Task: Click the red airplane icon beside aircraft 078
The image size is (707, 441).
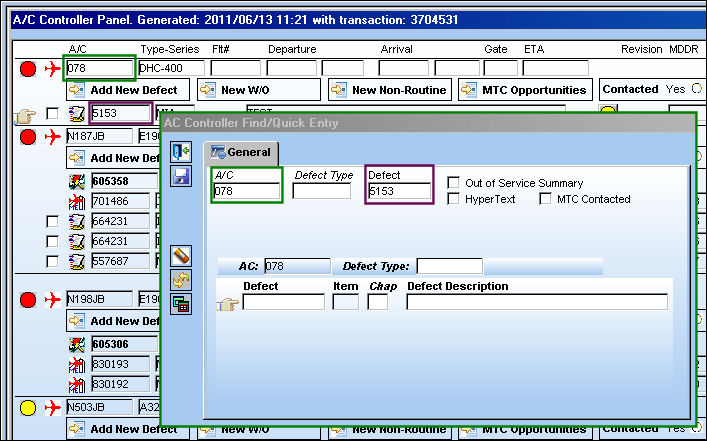Action: [53, 69]
